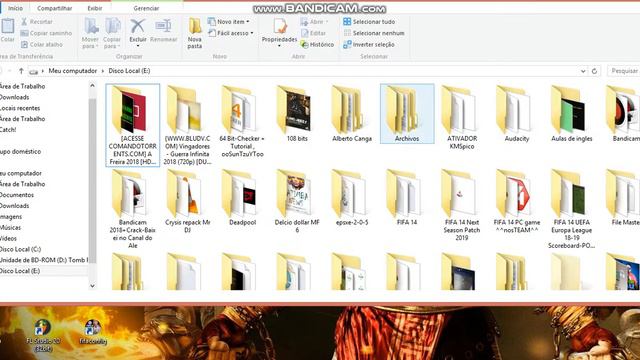Select the Aulas de ingles folder
Image resolution: width=640 pixels, height=360 pixels.
(571, 113)
